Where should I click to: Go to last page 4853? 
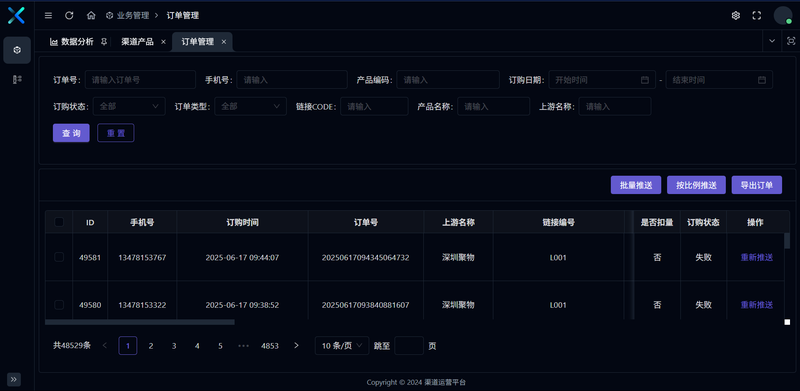[270, 346]
